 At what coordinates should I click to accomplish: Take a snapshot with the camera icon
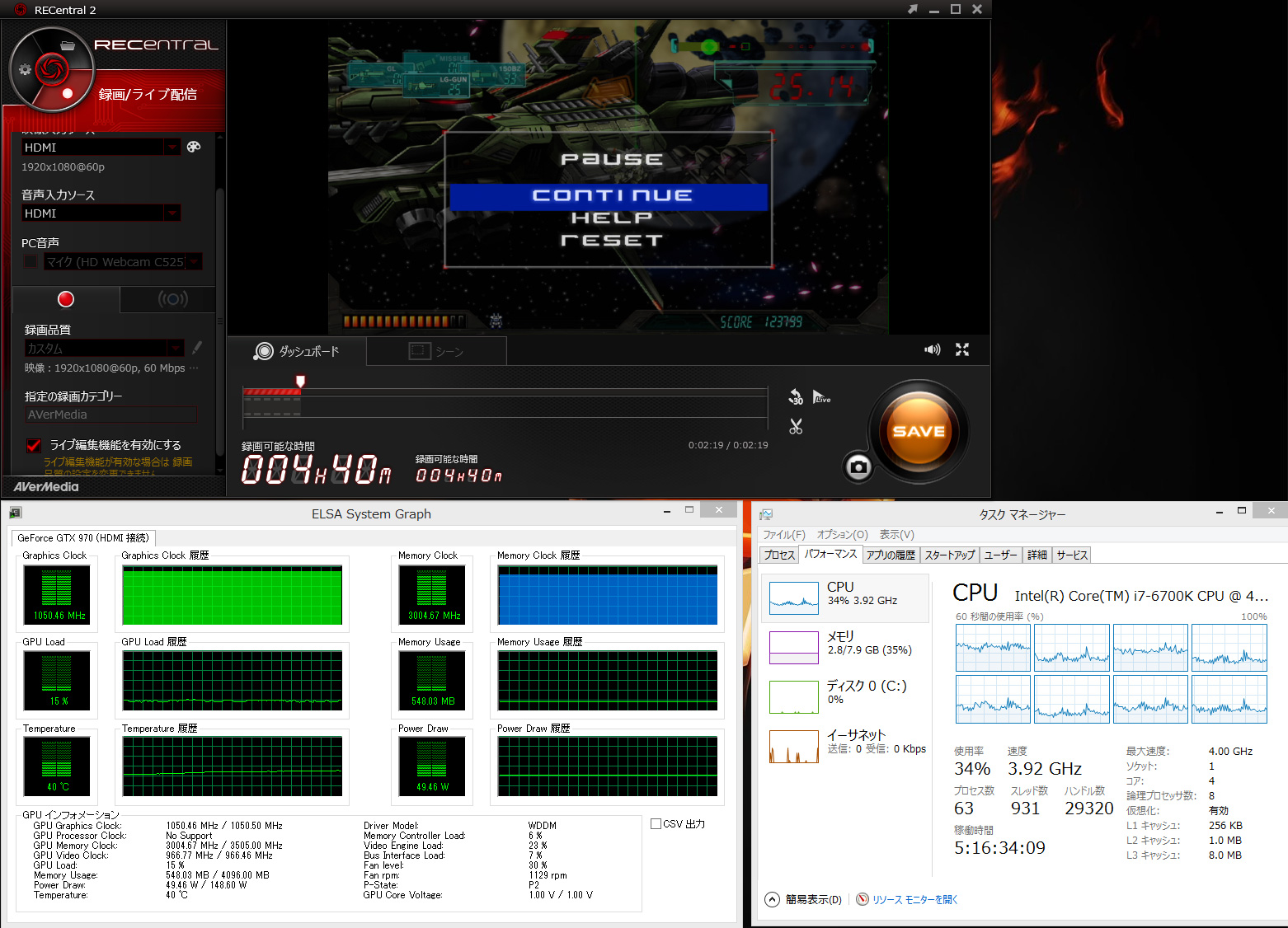(x=858, y=467)
